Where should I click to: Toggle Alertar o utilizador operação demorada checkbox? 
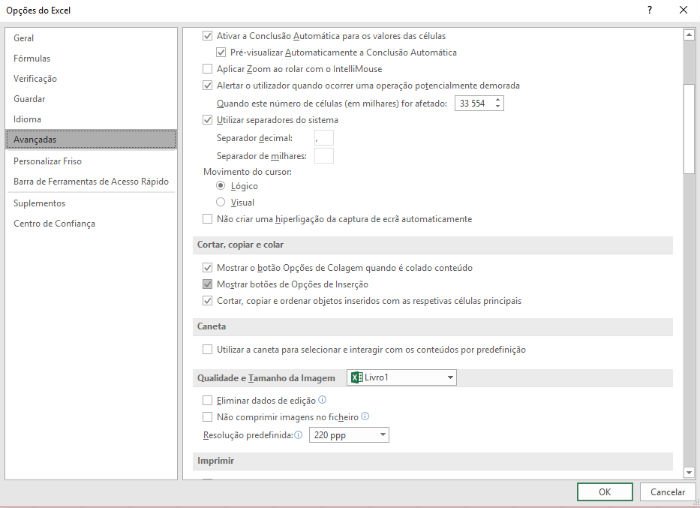coord(207,85)
